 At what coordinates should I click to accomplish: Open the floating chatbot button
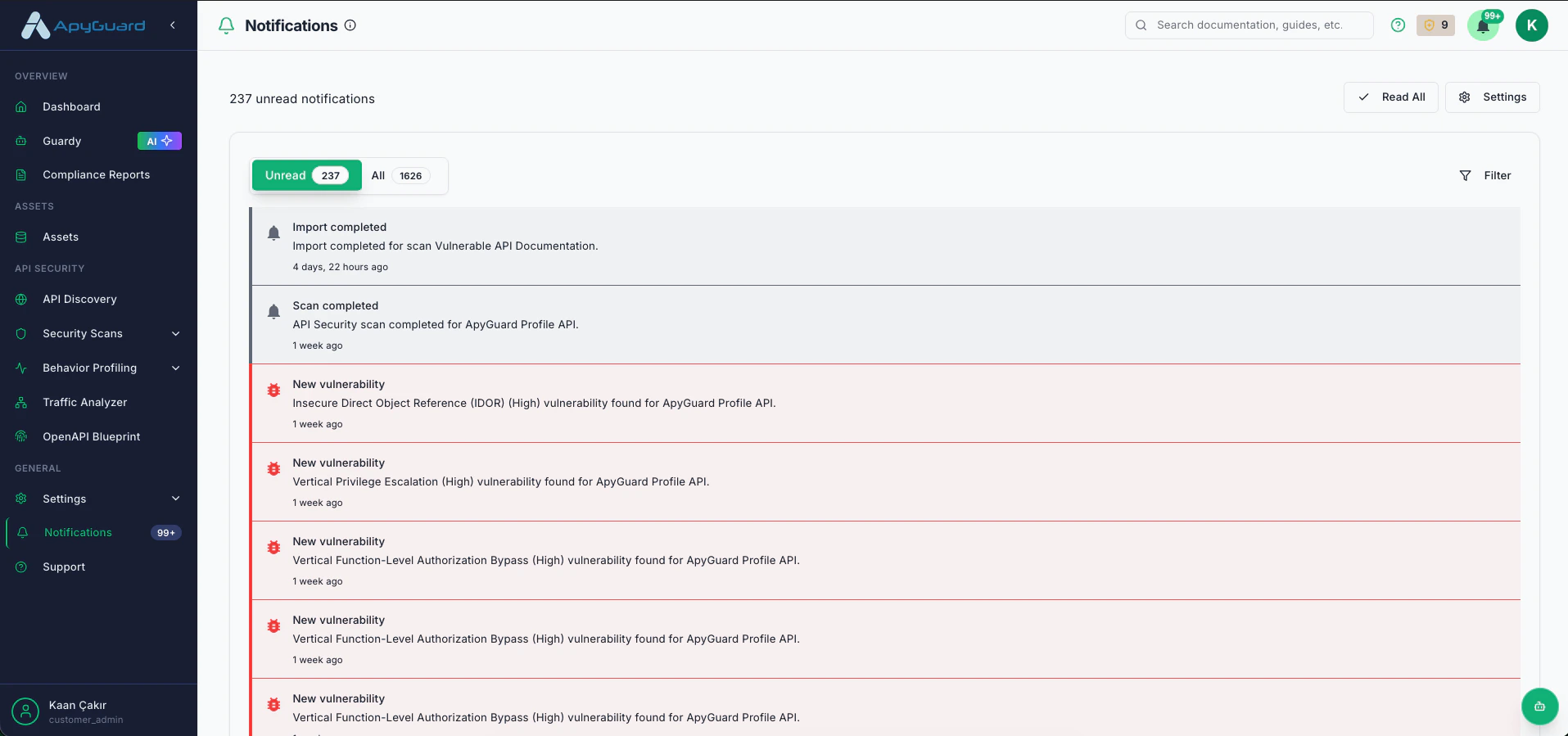(1539, 707)
